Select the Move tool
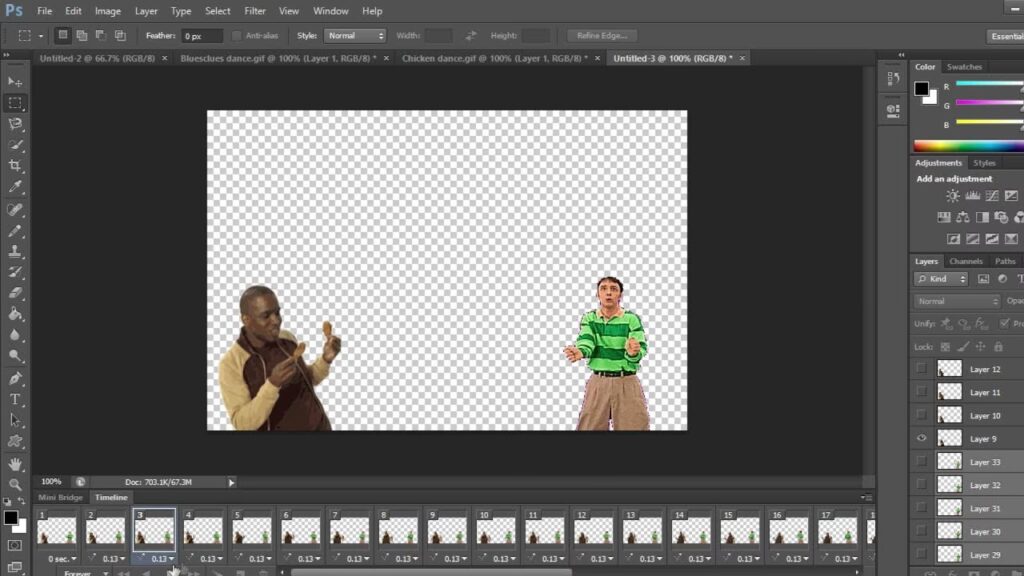Image resolution: width=1024 pixels, height=576 pixels. (15, 82)
